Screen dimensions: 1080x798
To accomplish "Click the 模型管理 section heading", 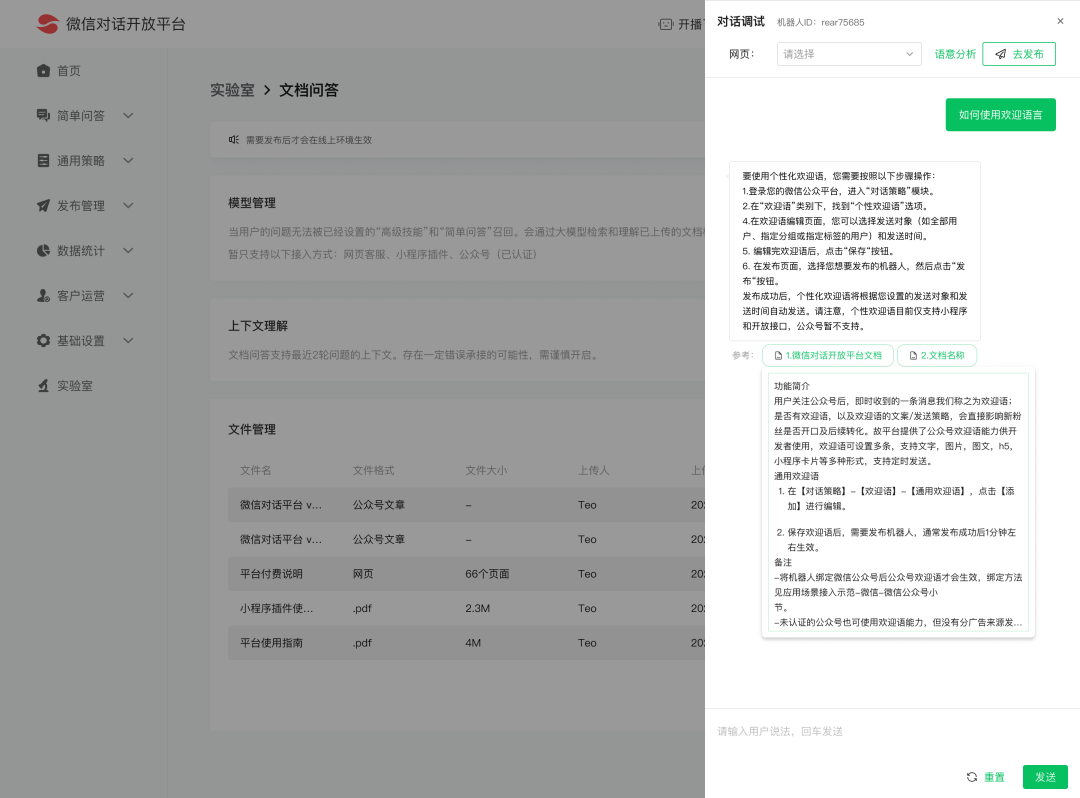I will click(x=252, y=203).
